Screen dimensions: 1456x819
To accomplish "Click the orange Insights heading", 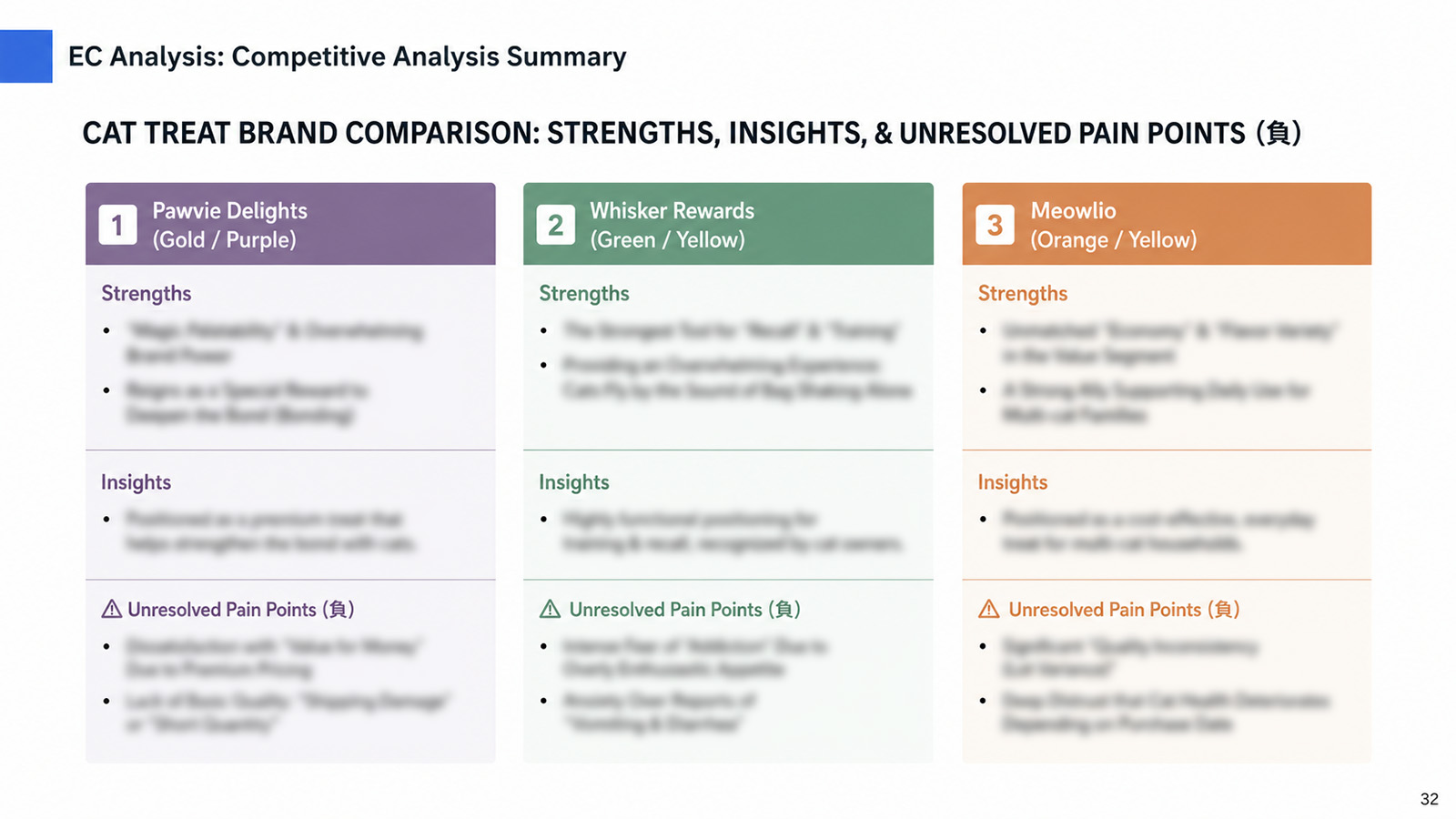I will coord(1013,482).
